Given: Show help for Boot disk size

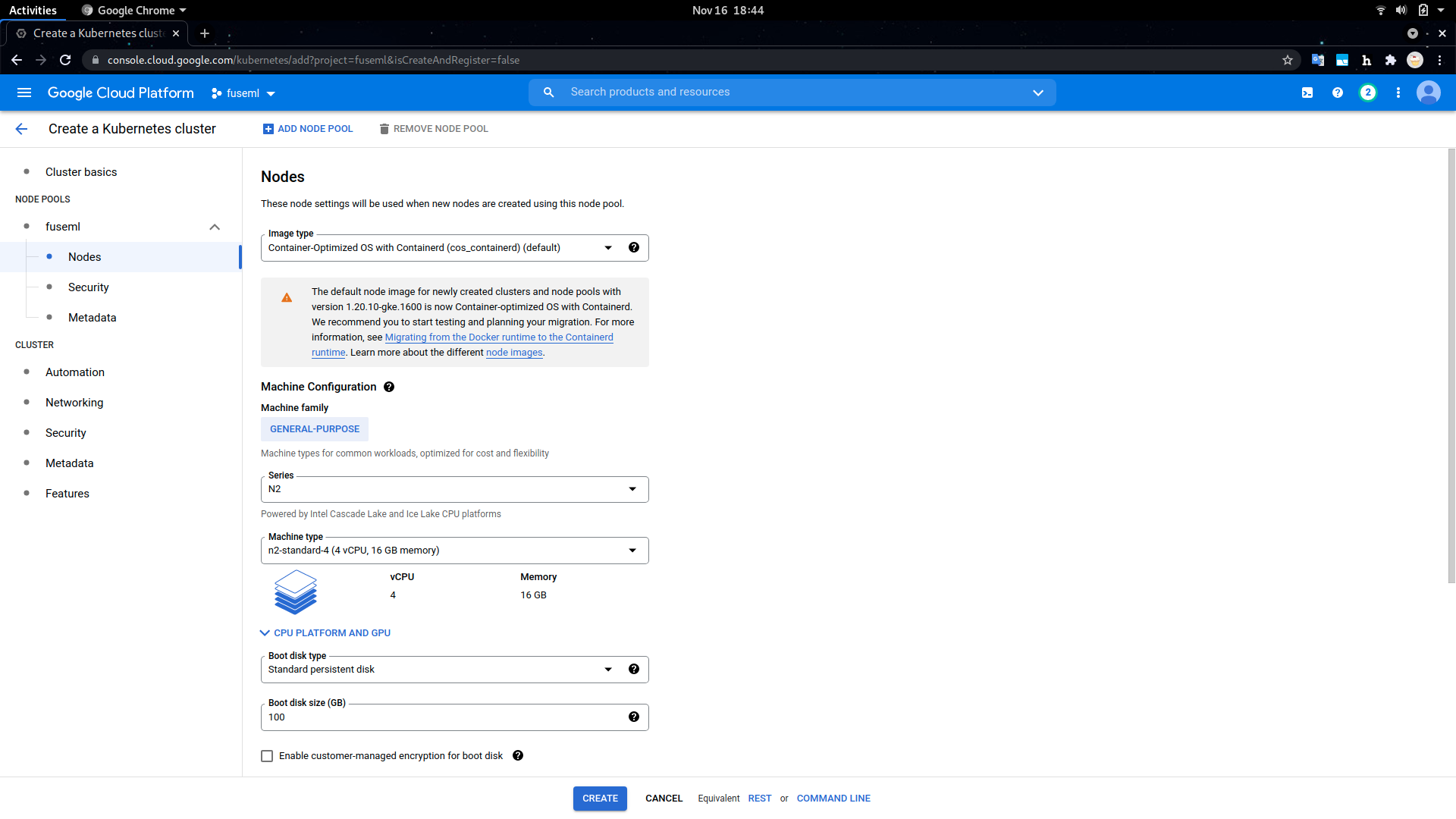Looking at the screenshot, I should tap(634, 717).
